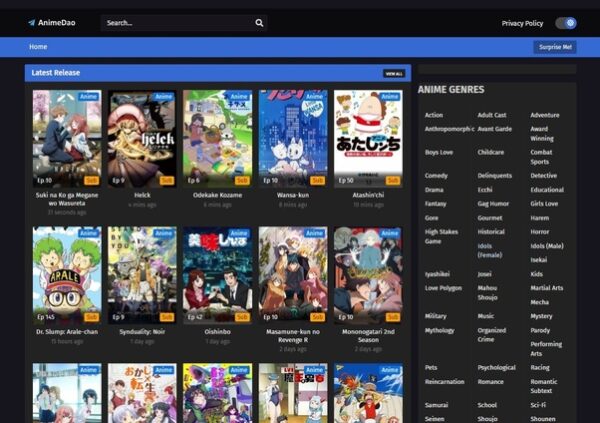Open the Mononogatari 2nd Season poster
Viewport: 600px width, 423px height.
coord(368,275)
